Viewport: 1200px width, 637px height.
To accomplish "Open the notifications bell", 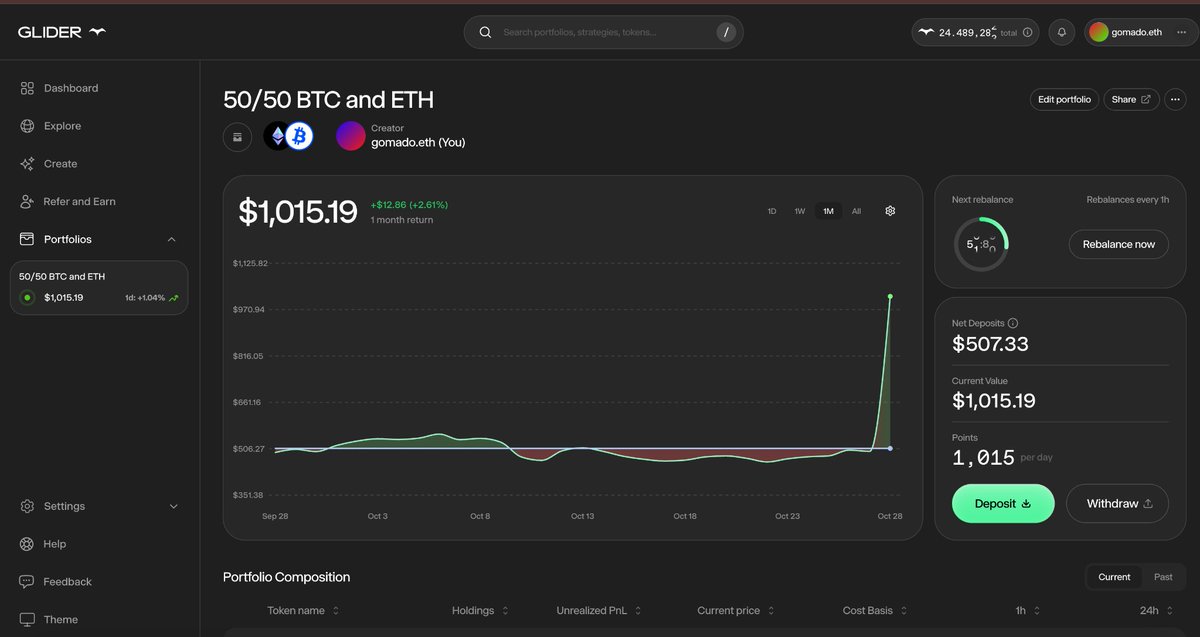I will (1062, 32).
